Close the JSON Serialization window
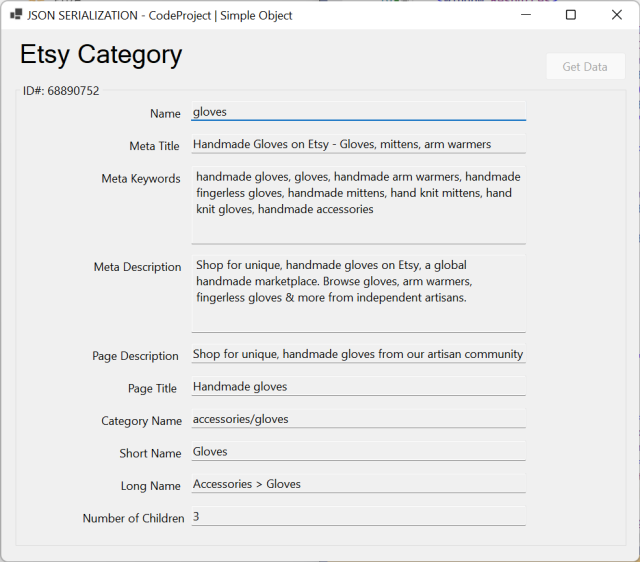This screenshot has height=562, width=640. (617, 15)
